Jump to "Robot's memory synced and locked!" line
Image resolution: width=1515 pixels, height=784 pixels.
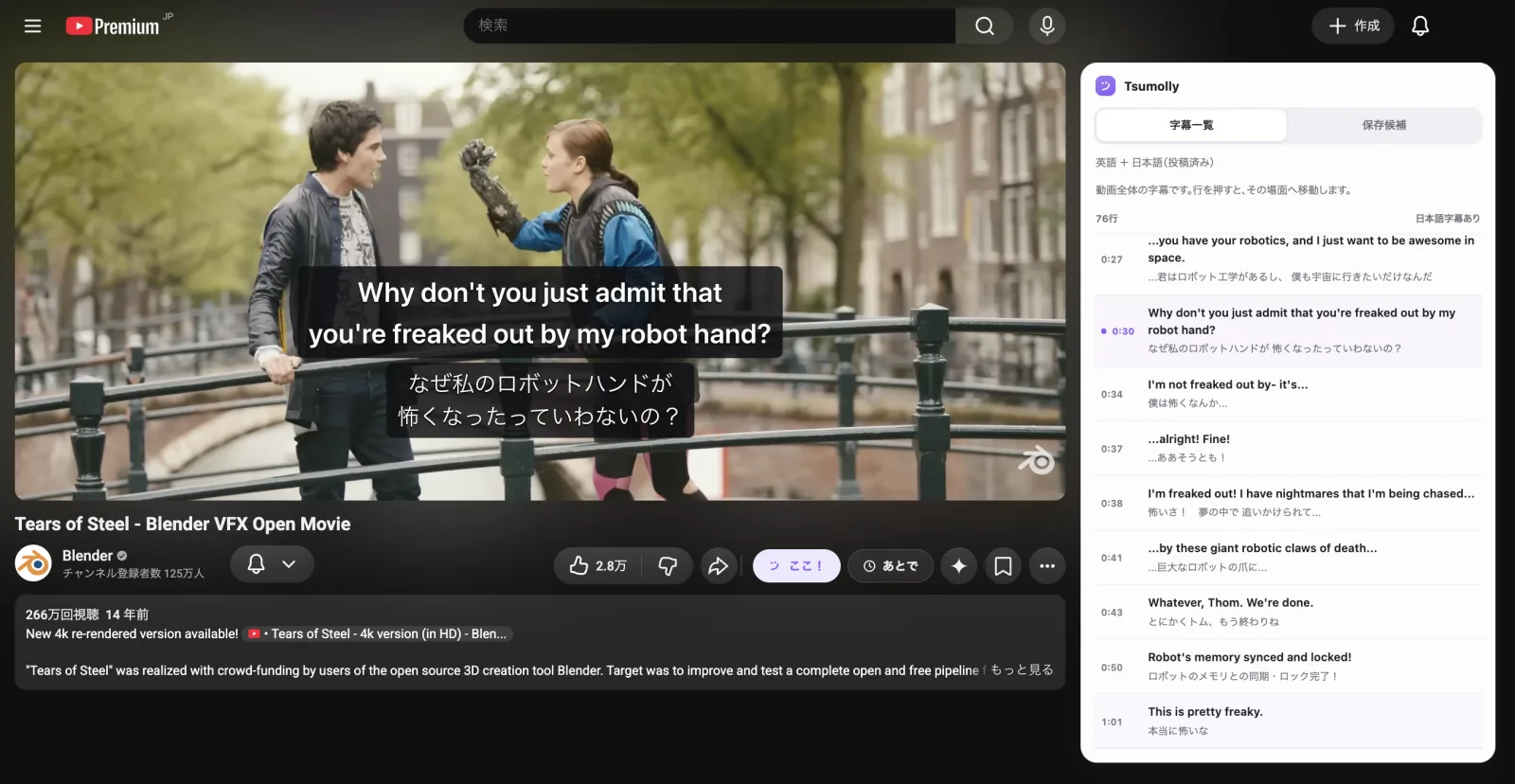(x=1288, y=667)
